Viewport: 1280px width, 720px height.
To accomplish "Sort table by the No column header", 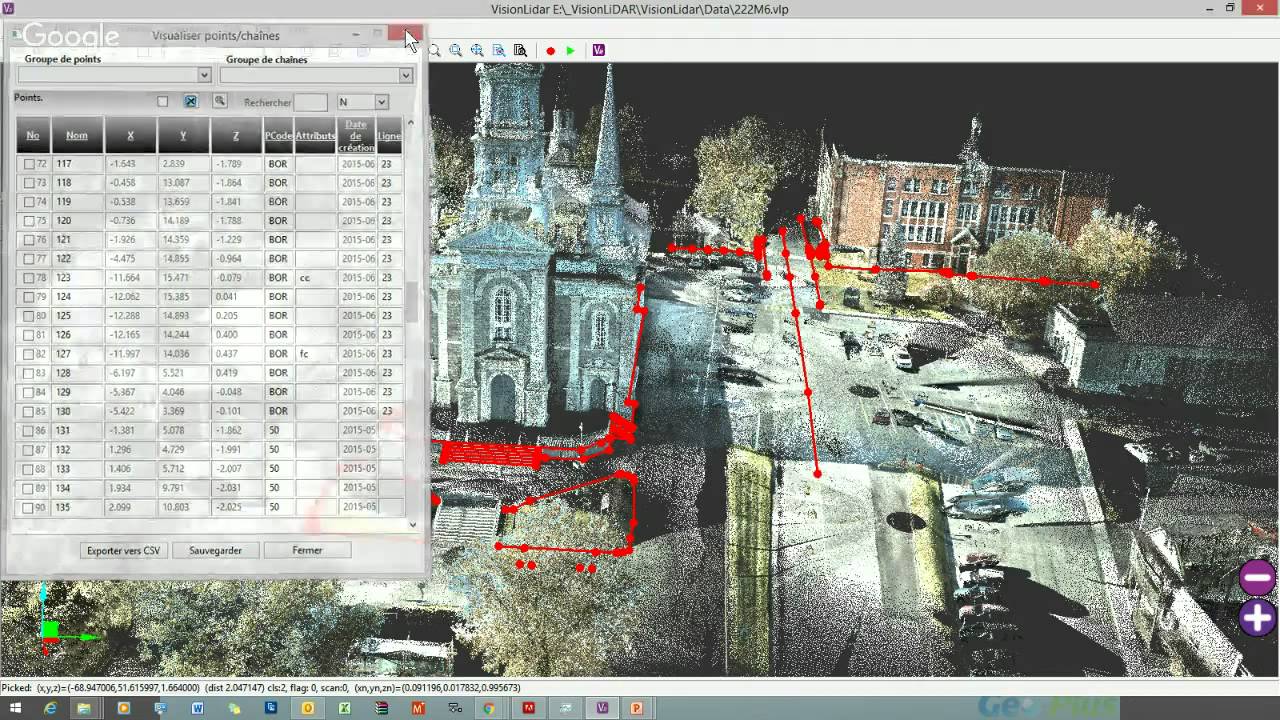I will point(32,135).
